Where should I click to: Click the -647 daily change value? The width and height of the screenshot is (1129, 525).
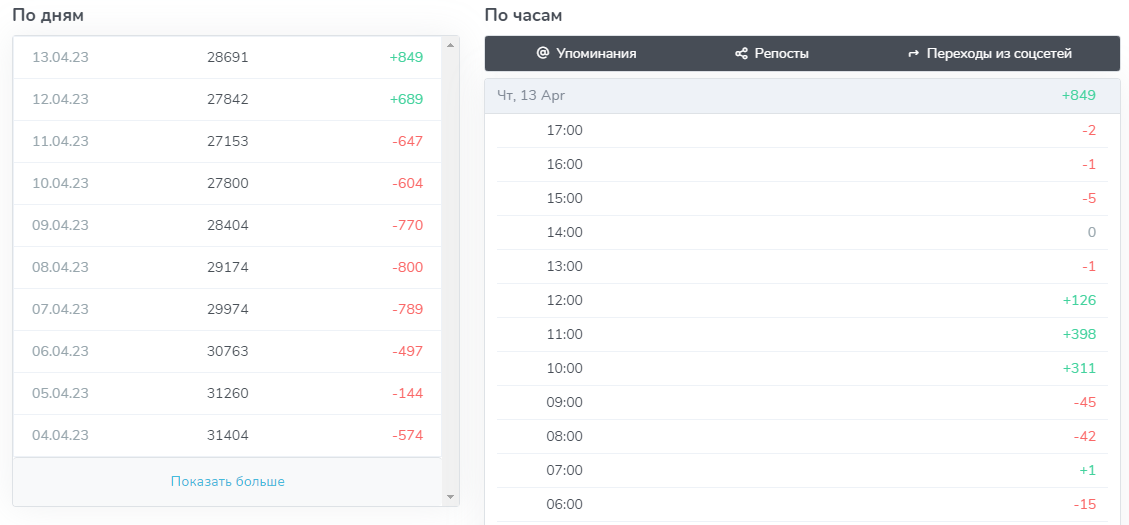408,141
